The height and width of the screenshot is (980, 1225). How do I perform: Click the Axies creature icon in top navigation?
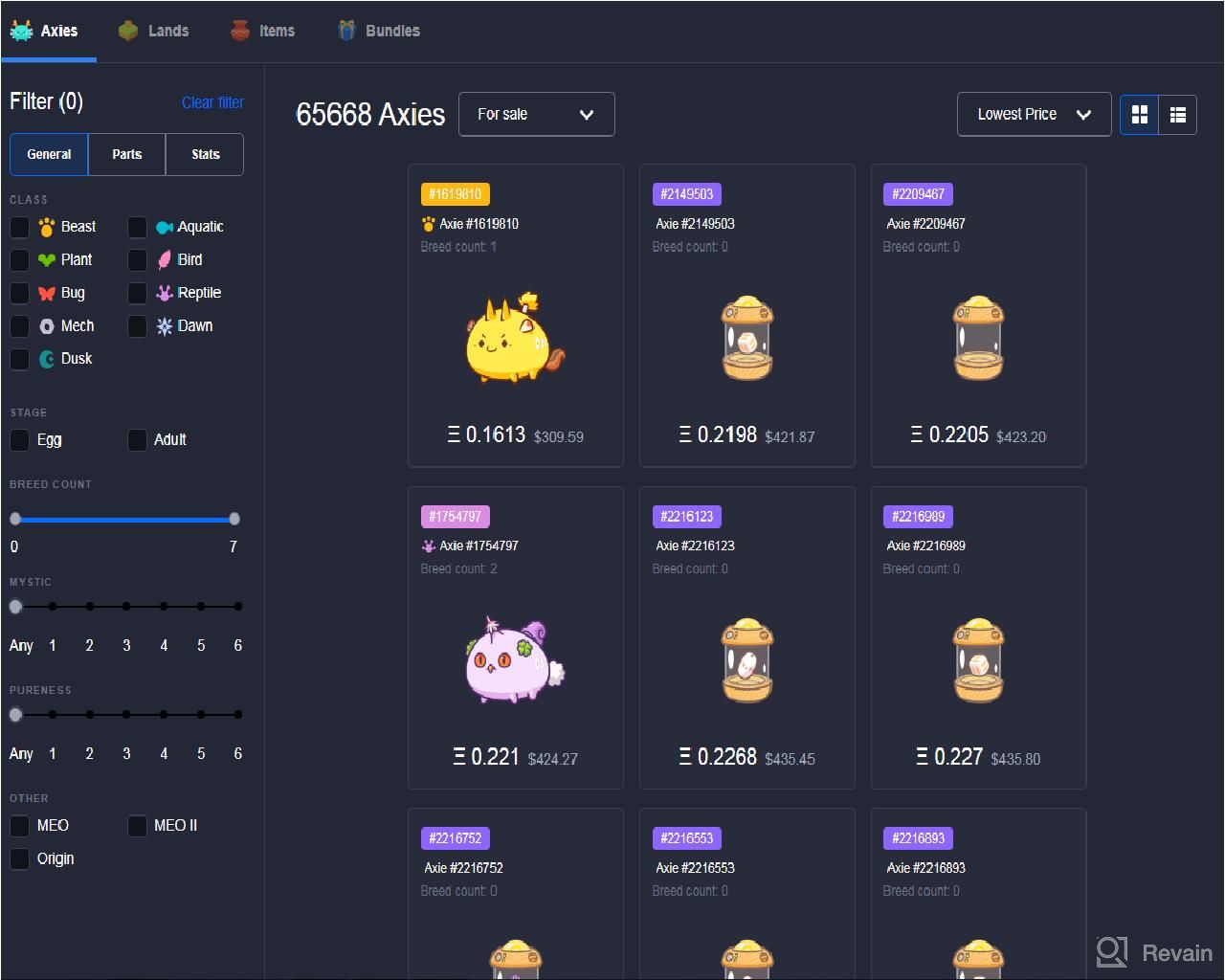pos(21,31)
